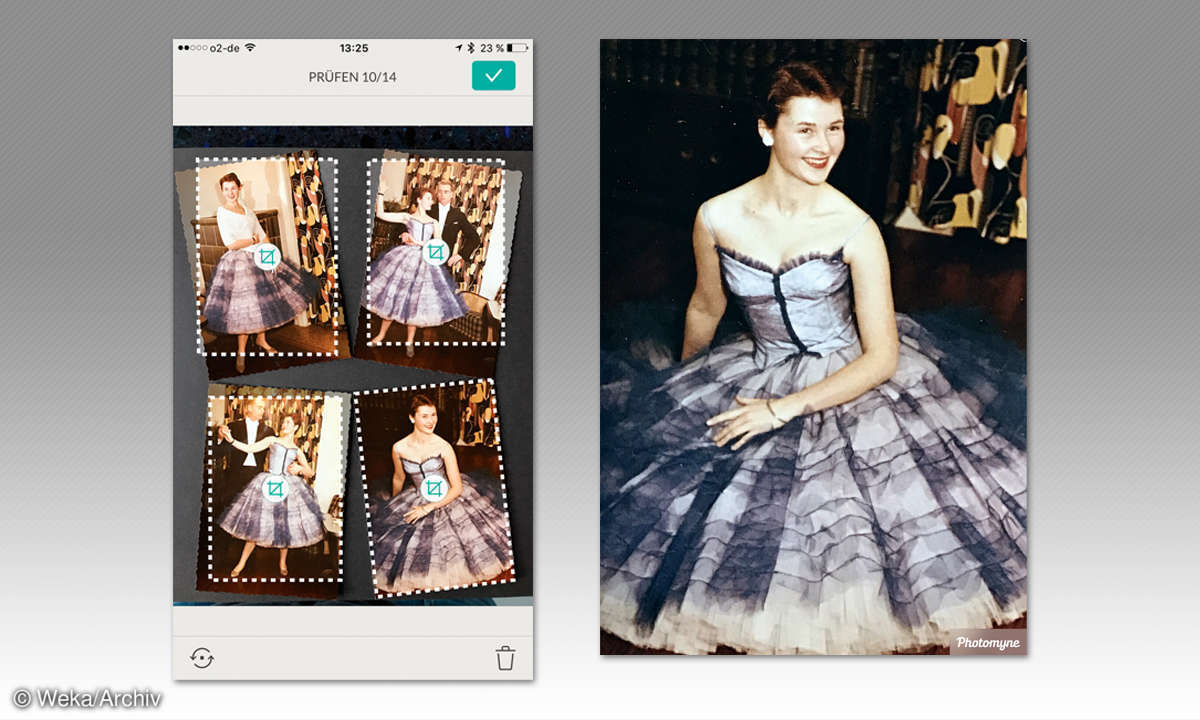The image size is (1200, 720).
Task: Tap the o2-de carrier label
Action: point(224,47)
